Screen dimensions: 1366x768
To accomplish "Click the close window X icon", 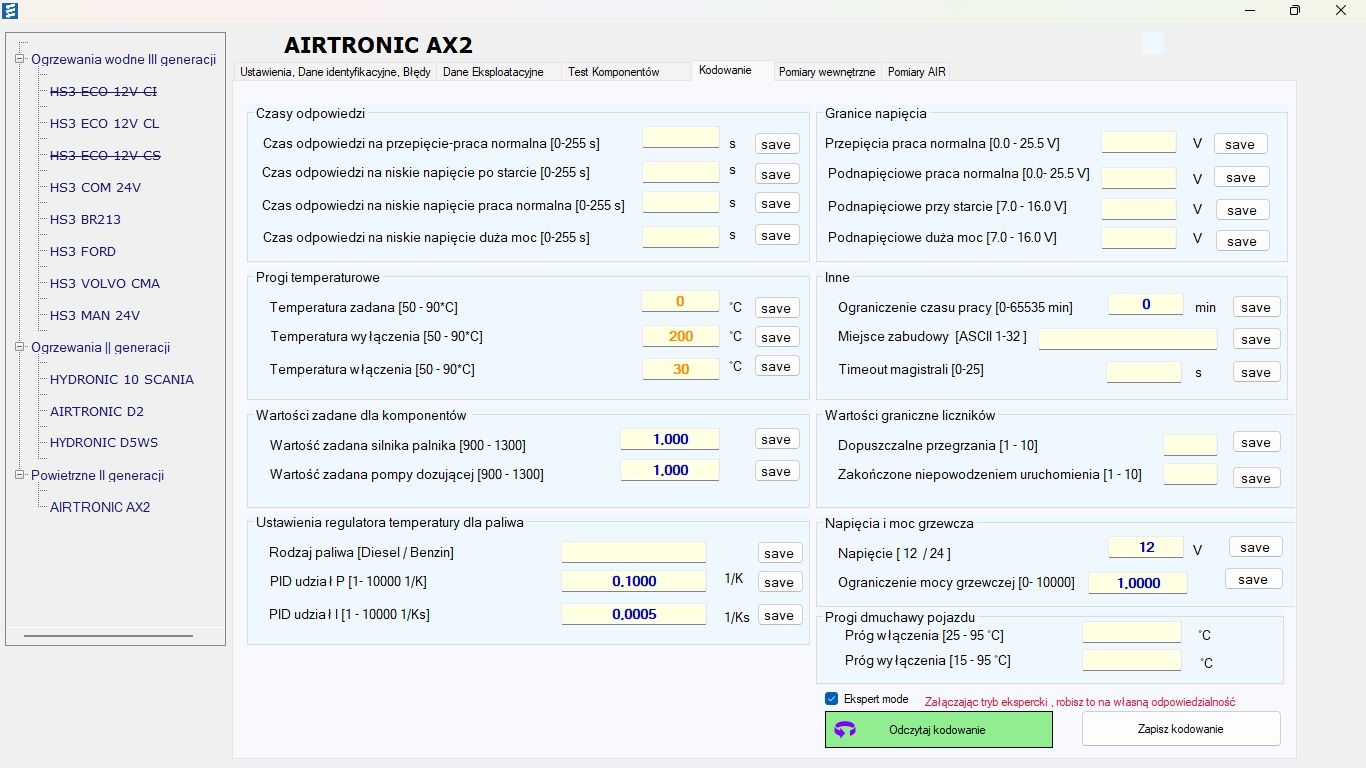I will (1341, 10).
